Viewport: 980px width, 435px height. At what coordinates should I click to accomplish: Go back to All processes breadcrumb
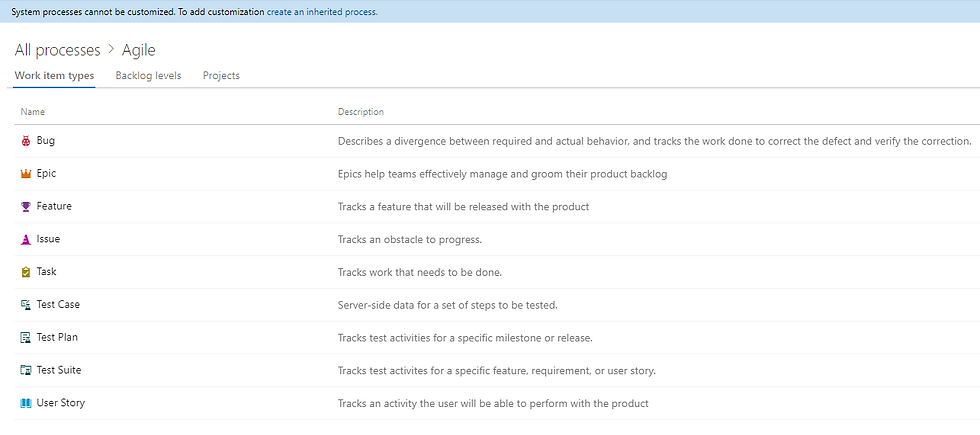pos(58,50)
